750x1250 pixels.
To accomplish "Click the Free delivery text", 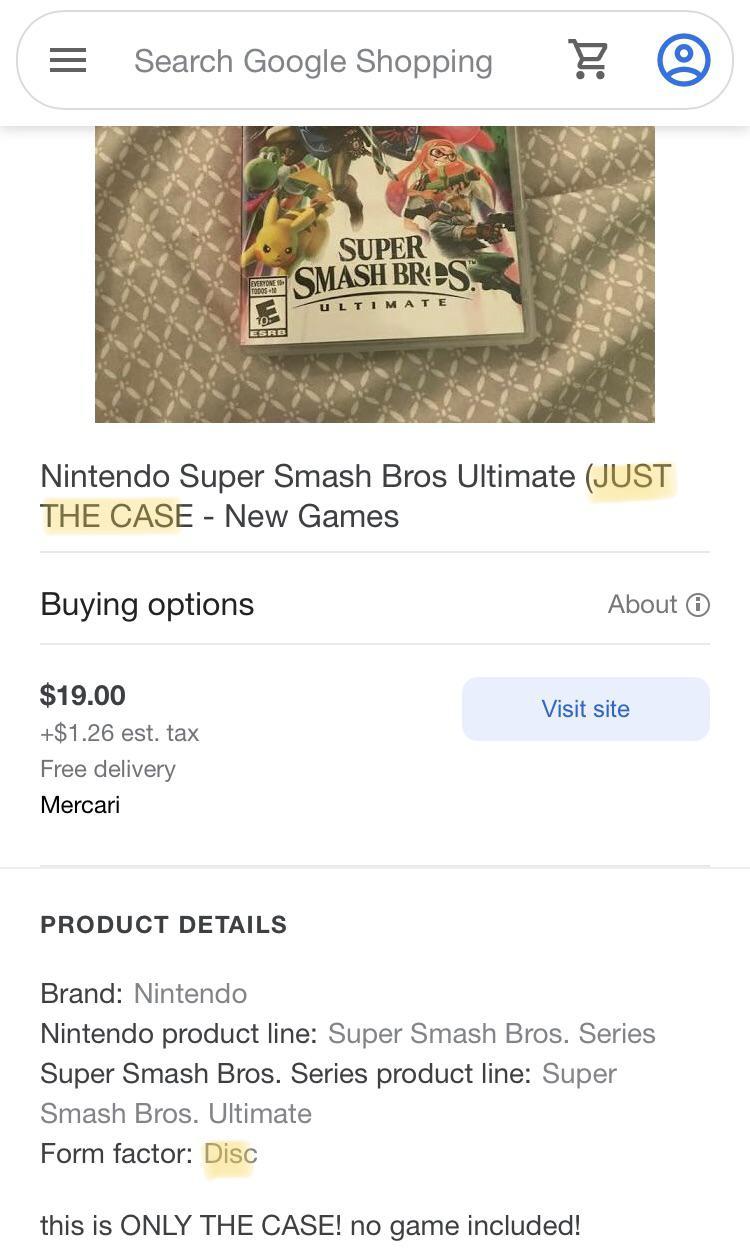I will click(x=107, y=768).
